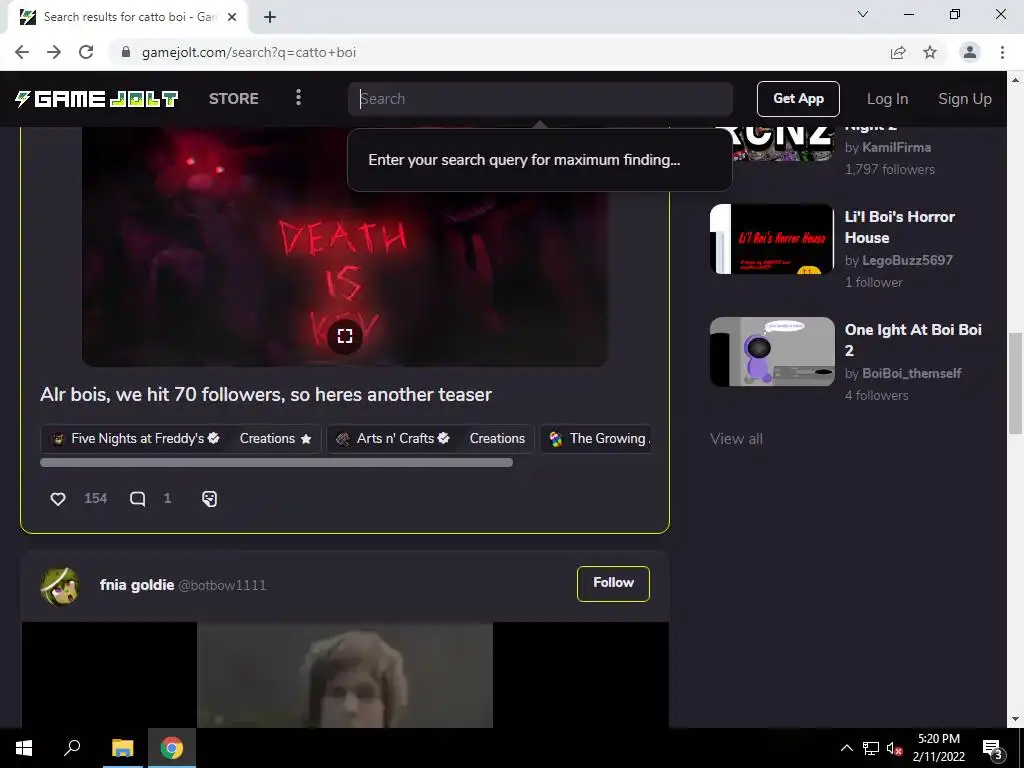Image resolution: width=1024 pixels, height=768 pixels.
Task: Open the Log In link
Action: click(x=887, y=99)
